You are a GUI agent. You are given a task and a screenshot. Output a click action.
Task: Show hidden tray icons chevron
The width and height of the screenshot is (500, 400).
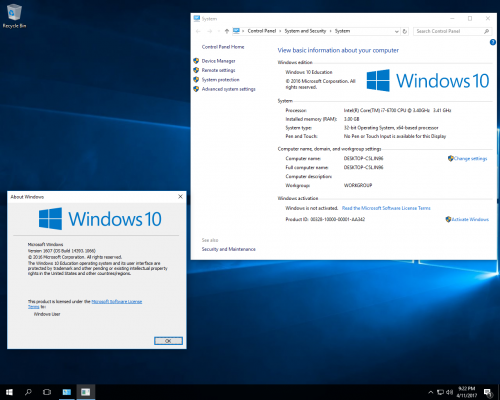431,392
